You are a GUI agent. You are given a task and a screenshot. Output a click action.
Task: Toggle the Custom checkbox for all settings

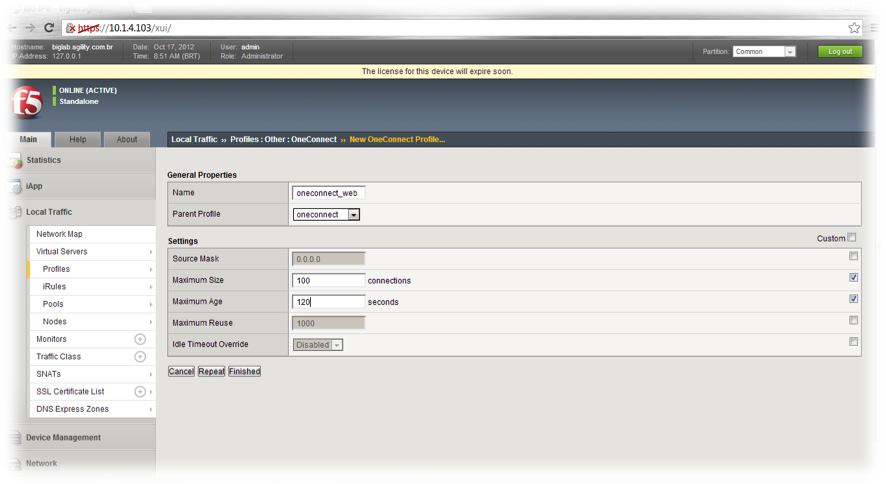pos(852,238)
